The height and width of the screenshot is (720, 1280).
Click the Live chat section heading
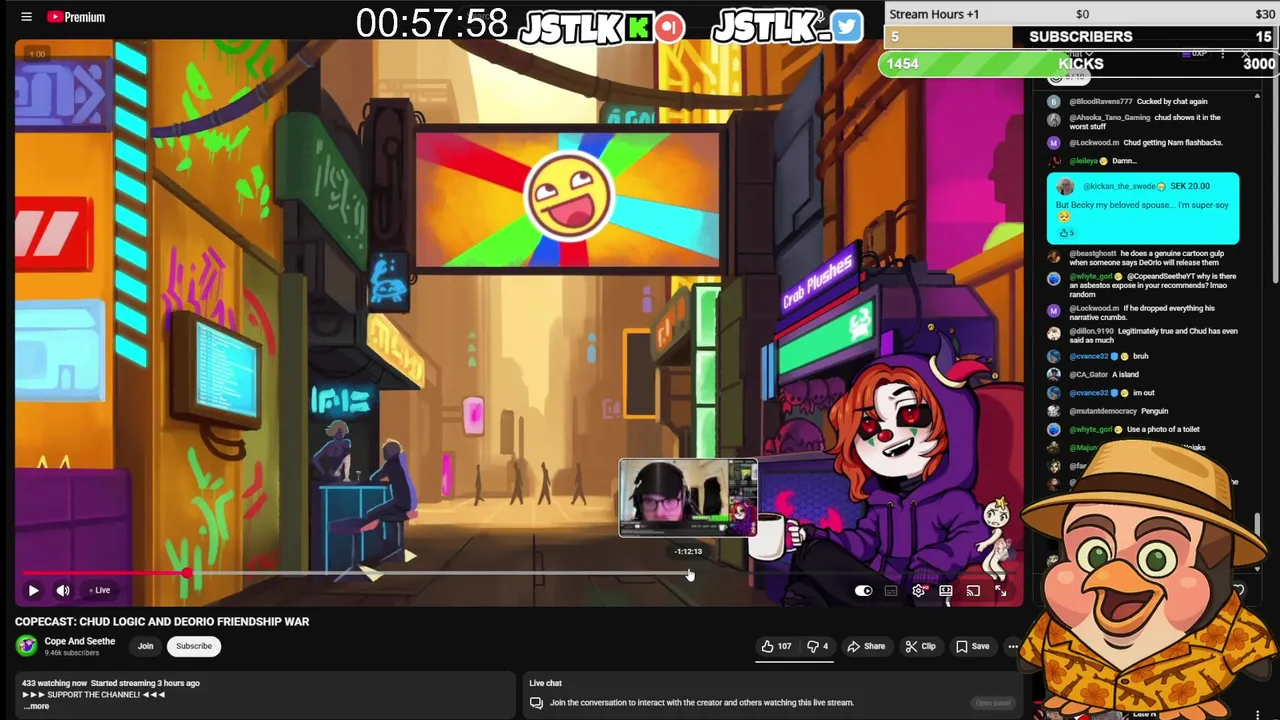pyautogui.click(x=546, y=683)
